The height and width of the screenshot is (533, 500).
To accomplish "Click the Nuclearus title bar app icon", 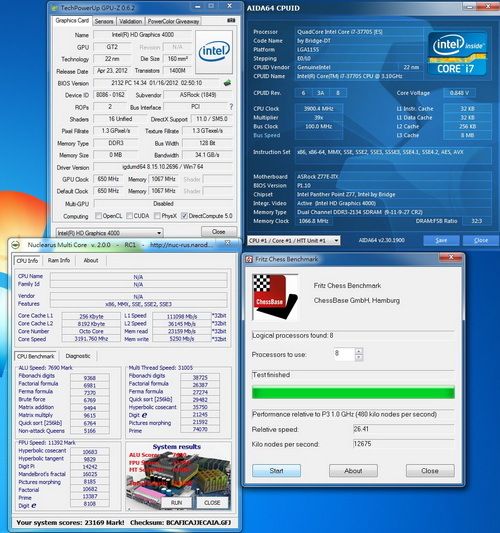I will coord(15,244).
